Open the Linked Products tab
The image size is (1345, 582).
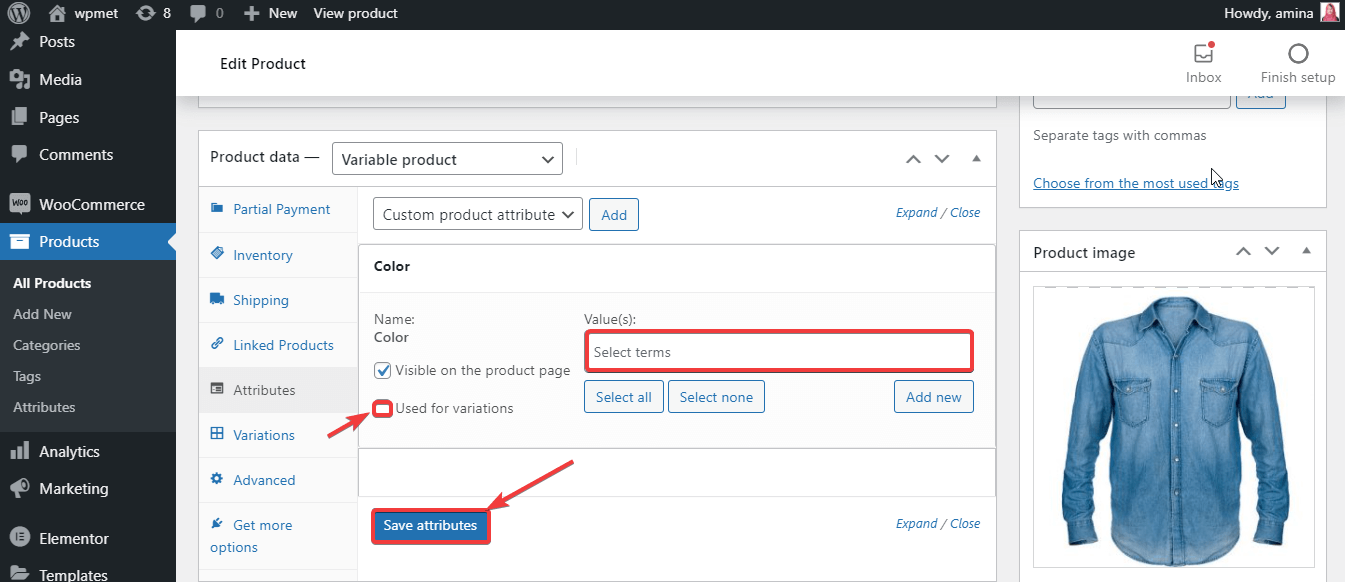click(282, 344)
